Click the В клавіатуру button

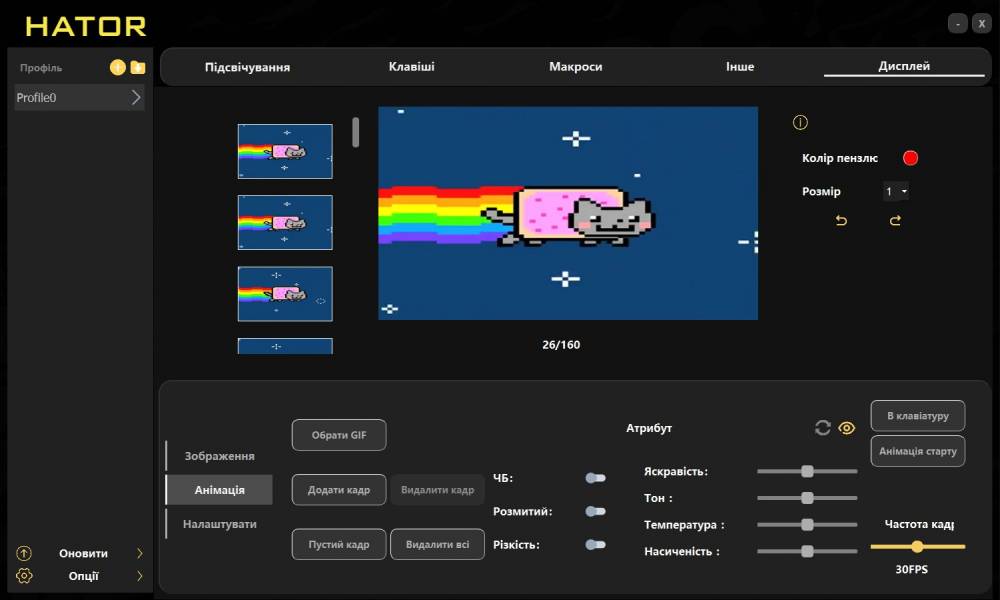[x=917, y=415]
